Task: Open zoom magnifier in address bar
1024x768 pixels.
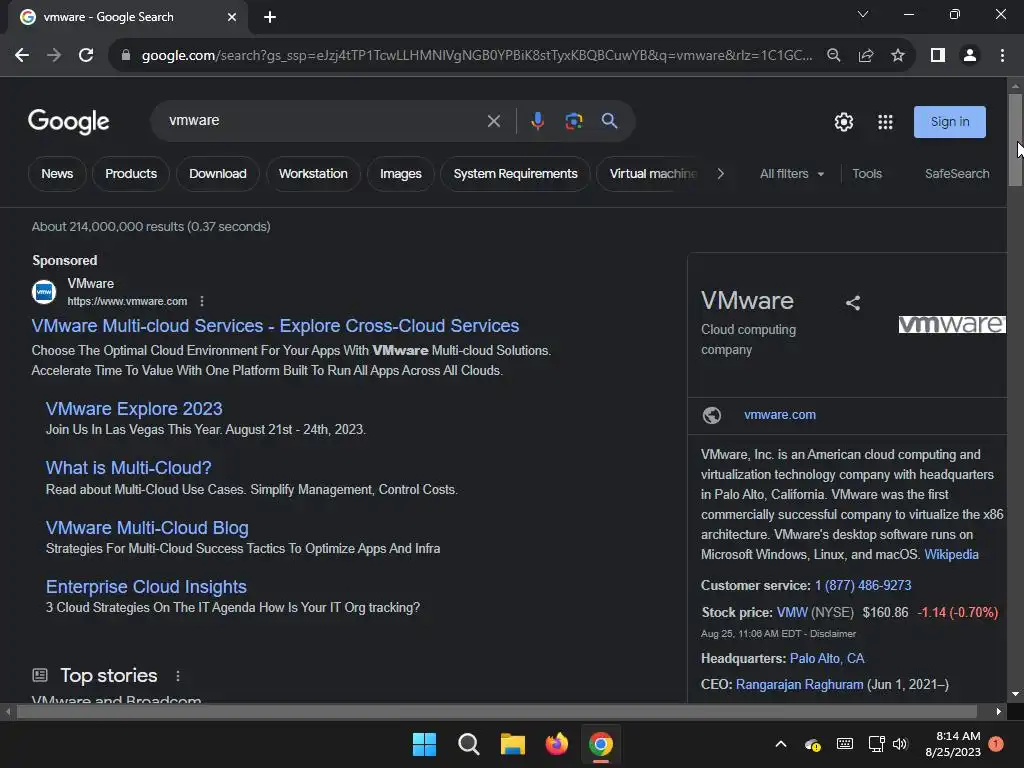Action: click(x=833, y=56)
